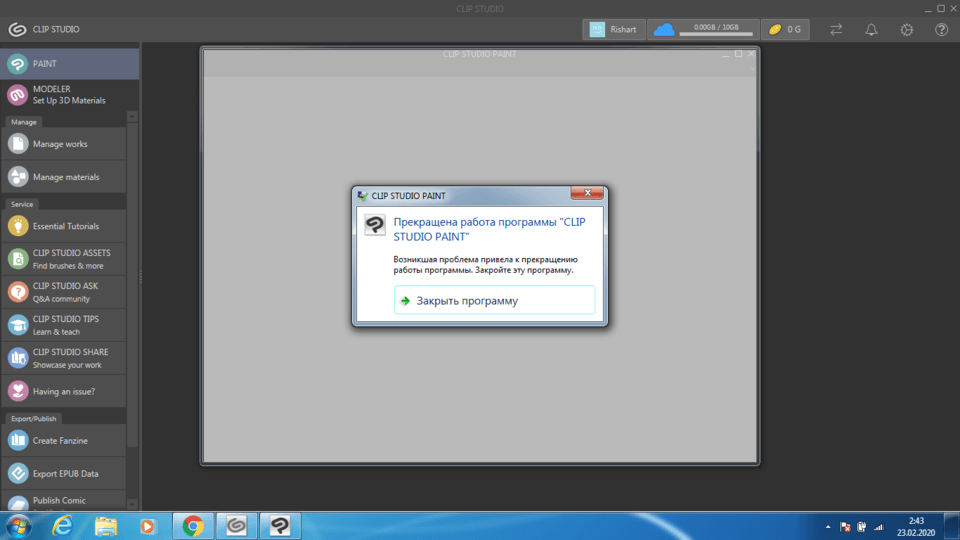Viewport: 960px width, 540px height.
Task: Open the Having an issue? entry
Action: point(64,391)
